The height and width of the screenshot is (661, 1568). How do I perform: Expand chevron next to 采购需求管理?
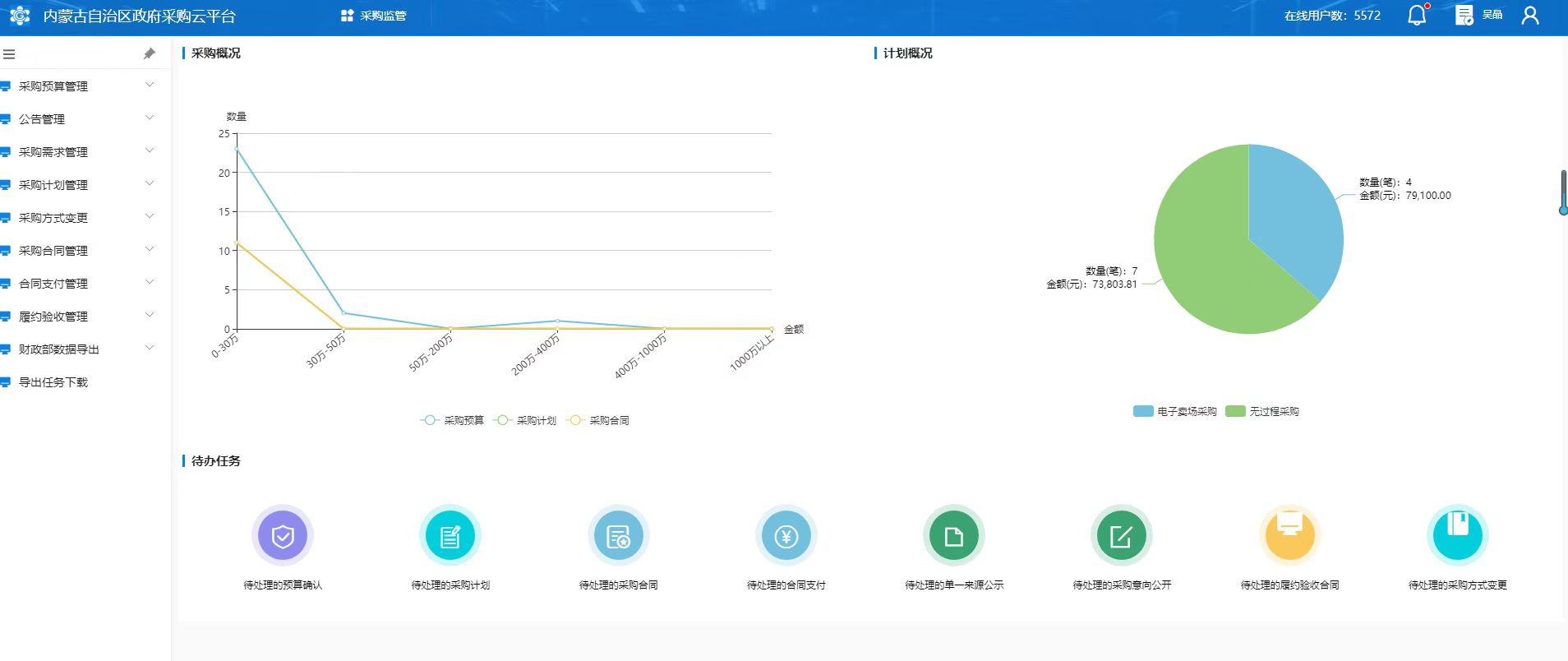[150, 150]
